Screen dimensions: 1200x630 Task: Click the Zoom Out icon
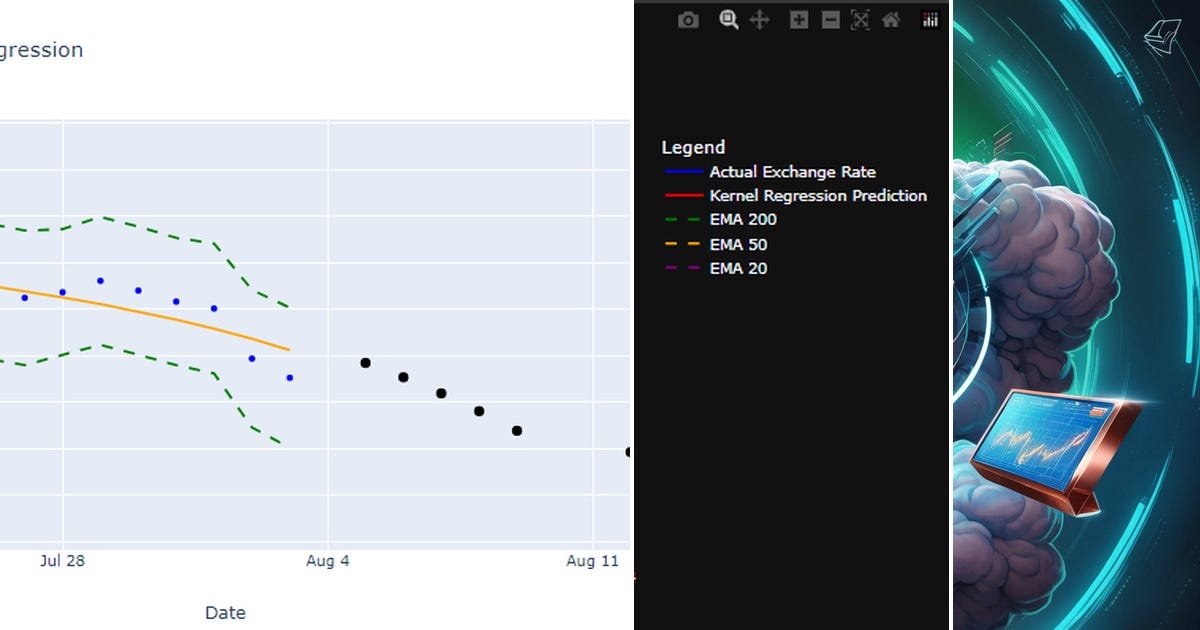(x=829, y=18)
